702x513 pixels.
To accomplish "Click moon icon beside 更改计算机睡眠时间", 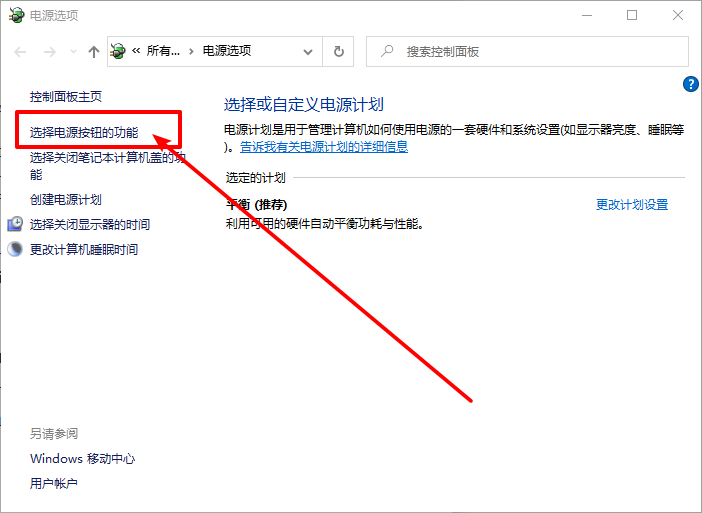I will tap(15, 249).
